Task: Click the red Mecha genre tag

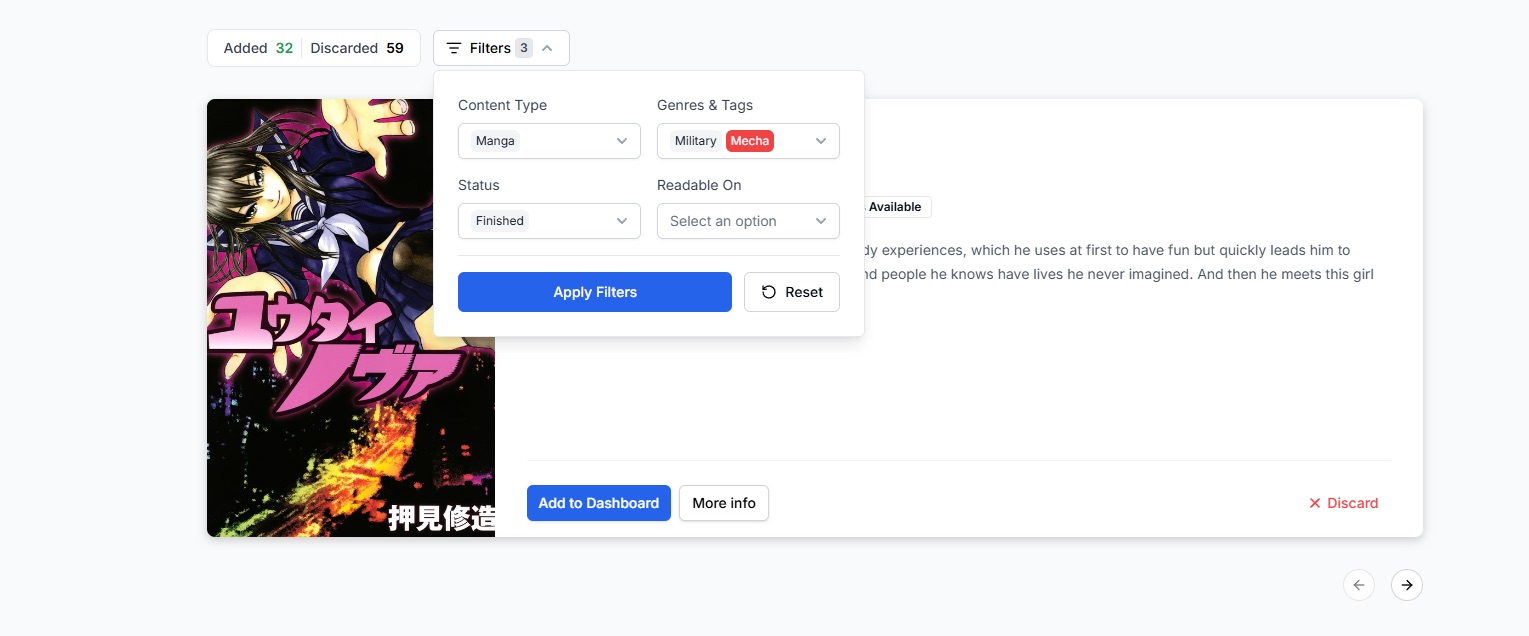Action: (x=750, y=141)
